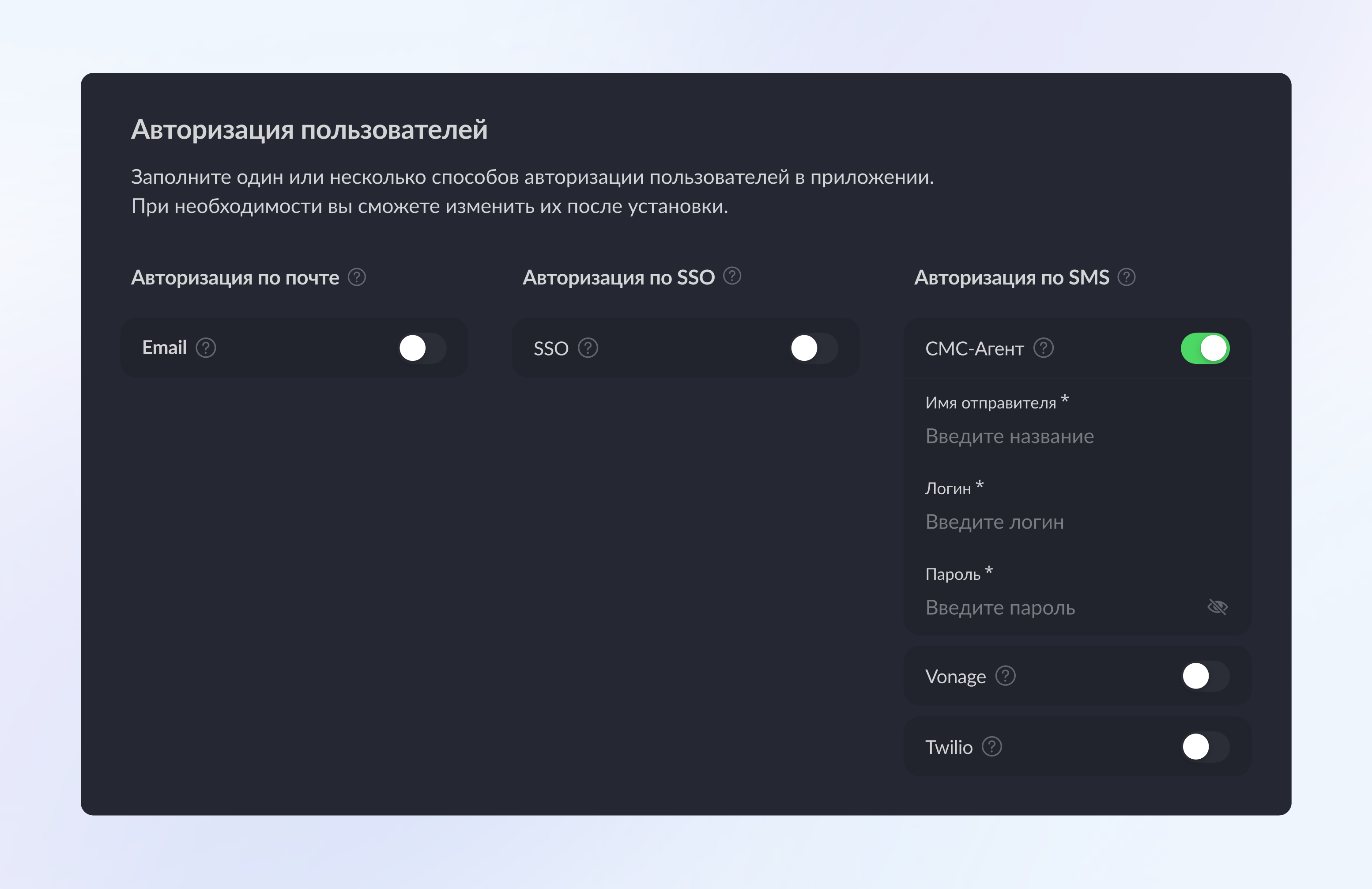Open help tooltip beside SSO row label
The height and width of the screenshot is (889, 1372).
(x=588, y=348)
